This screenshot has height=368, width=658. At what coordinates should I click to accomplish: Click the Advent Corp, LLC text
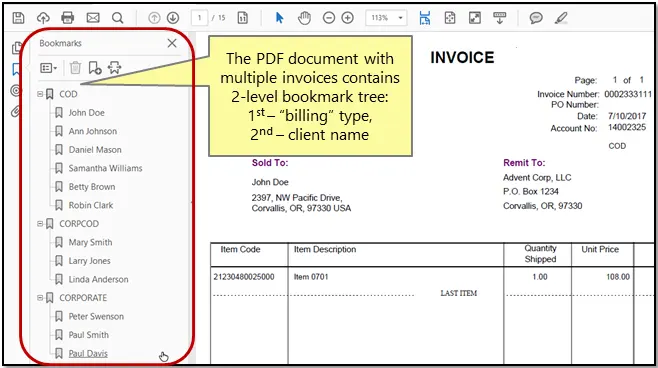537,177
